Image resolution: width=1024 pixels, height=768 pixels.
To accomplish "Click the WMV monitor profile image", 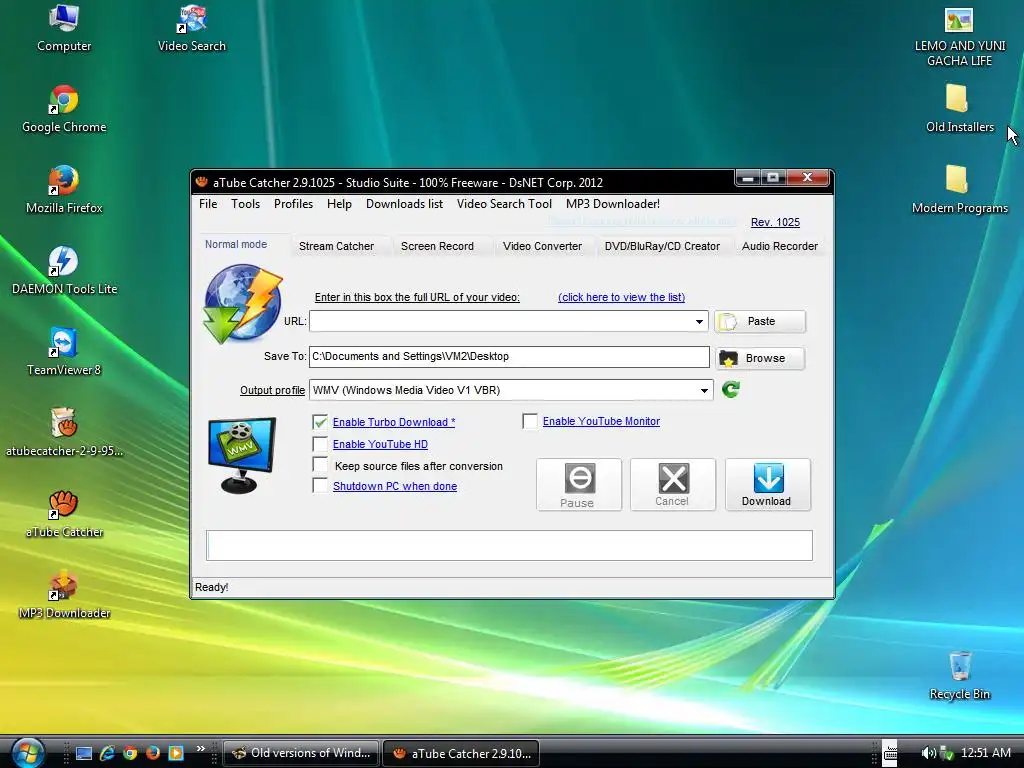I will (x=242, y=455).
